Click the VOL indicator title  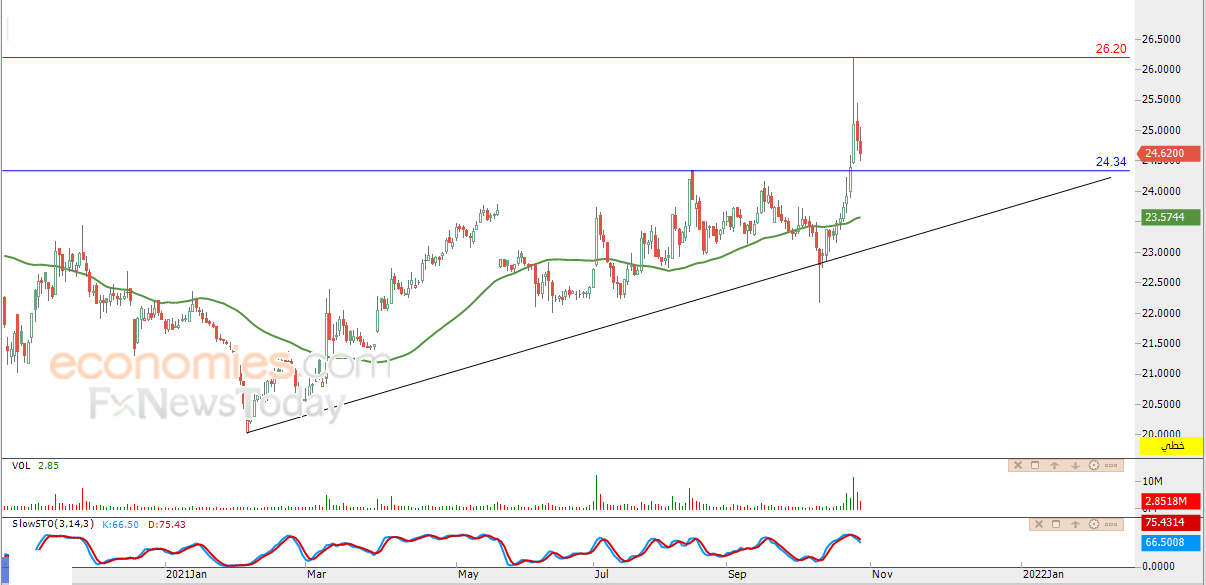coord(21,466)
